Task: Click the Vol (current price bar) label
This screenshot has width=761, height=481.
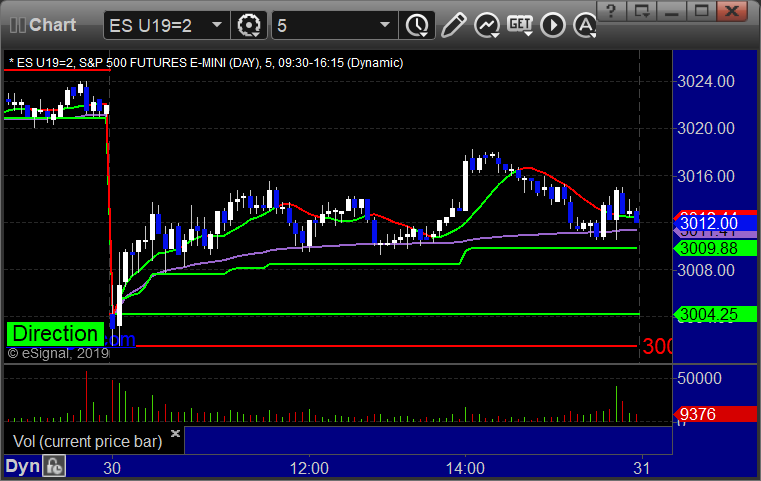Action: click(87, 441)
